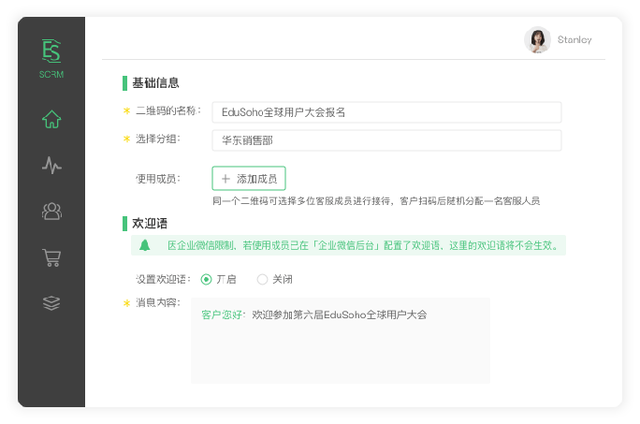Open the customers group icon in sidebar
This screenshot has height=424, width=640.
coord(51,211)
